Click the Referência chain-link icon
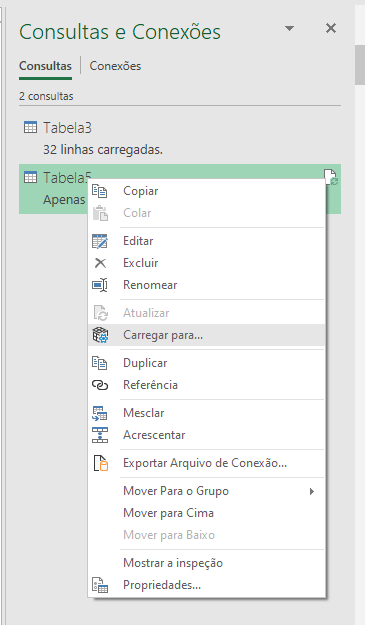The width and height of the screenshot is (365, 625). click(x=100, y=385)
